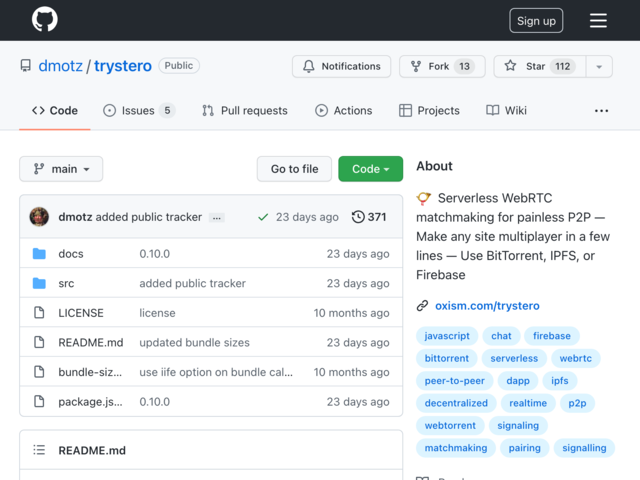Click the README.md file icon in list
The image size is (640, 480).
[x=39, y=342]
